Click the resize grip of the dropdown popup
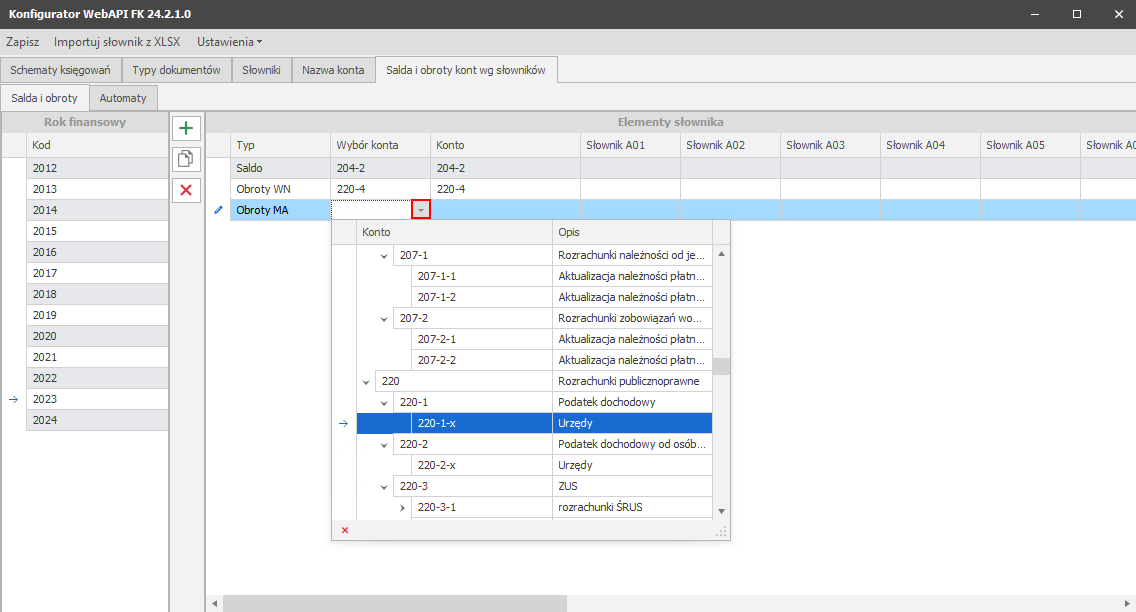Viewport: 1136px width, 612px height. click(720, 532)
